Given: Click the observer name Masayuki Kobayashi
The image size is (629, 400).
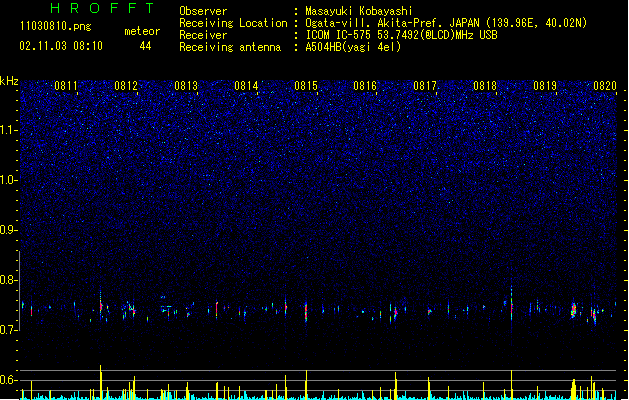Looking at the screenshot, I should (x=359, y=11).
